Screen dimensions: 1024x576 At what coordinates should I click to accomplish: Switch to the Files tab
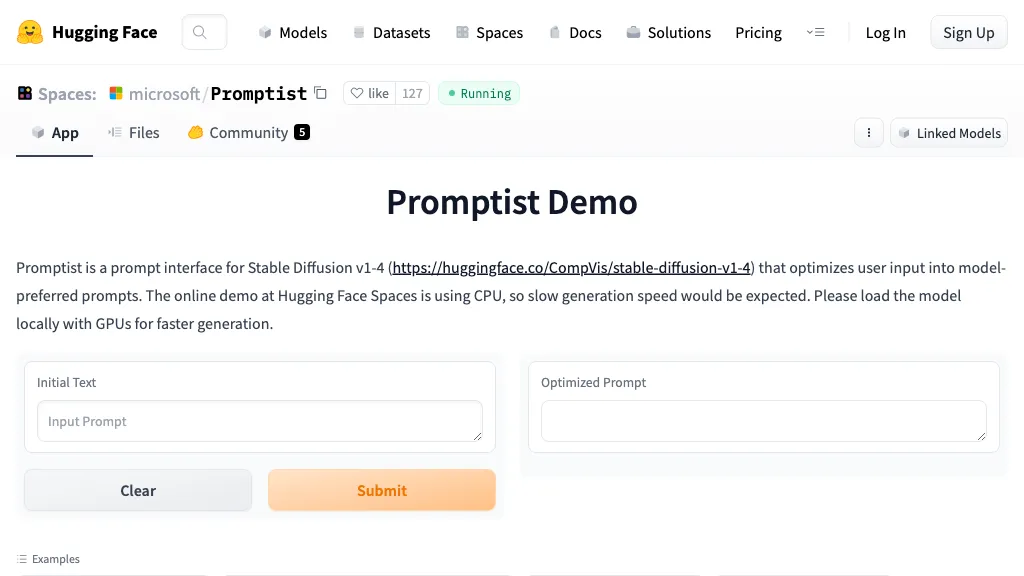pos(134,132)
